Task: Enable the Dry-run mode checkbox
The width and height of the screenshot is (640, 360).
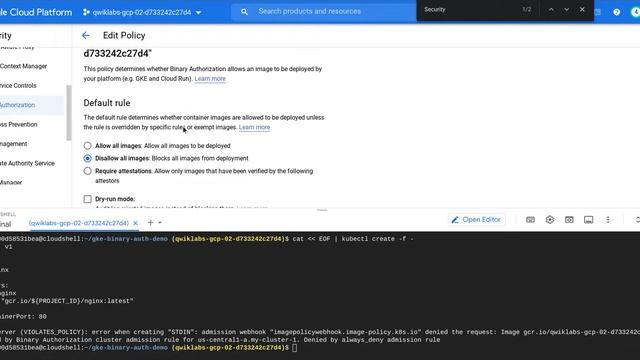Action: [87, 199]
